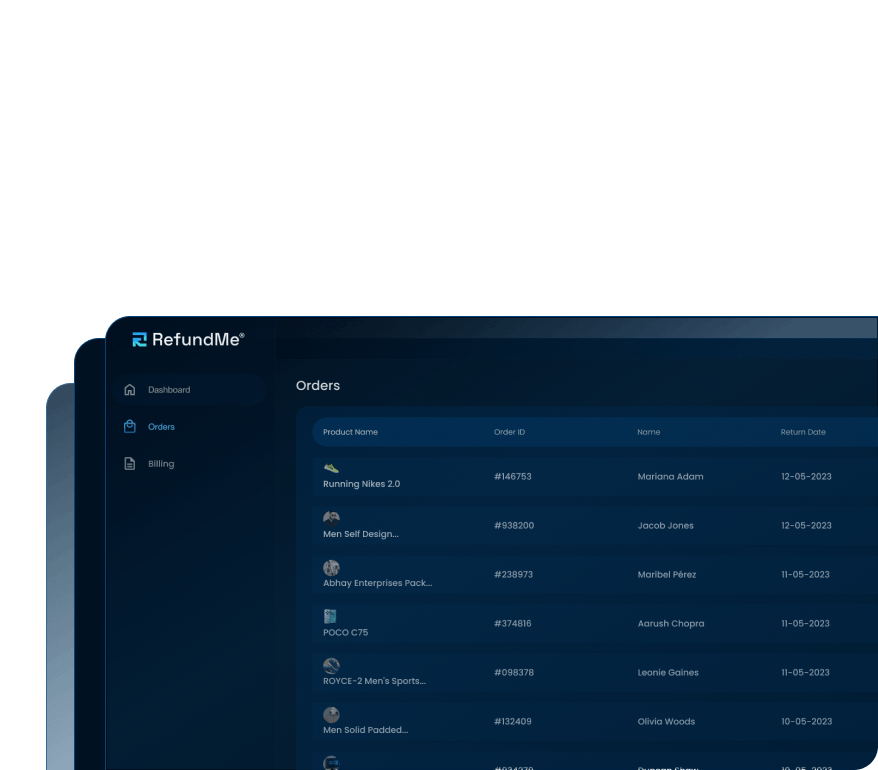Click Leonie Gaines's return date 11-05-2023
878x770 pixels.
coord(805,673)
